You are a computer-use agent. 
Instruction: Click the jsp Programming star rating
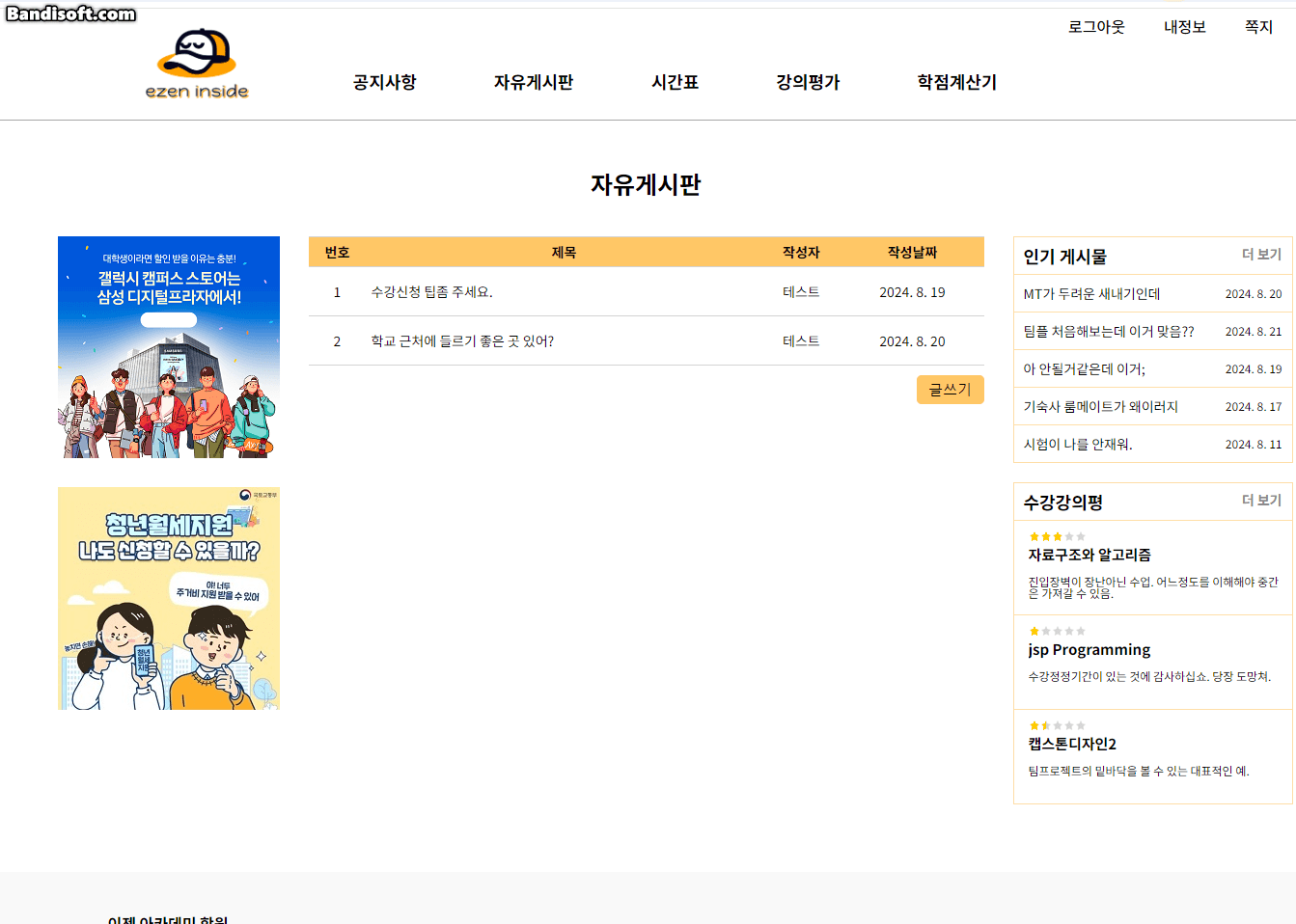tap(1058, 631)
